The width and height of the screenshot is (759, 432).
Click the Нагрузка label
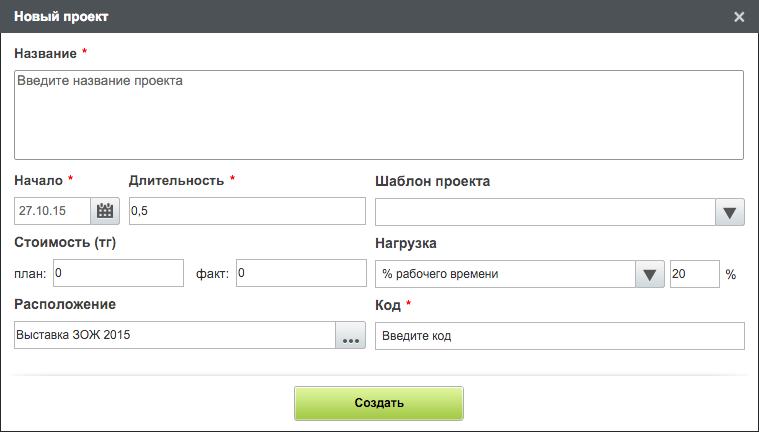click(x=406, y=243)
